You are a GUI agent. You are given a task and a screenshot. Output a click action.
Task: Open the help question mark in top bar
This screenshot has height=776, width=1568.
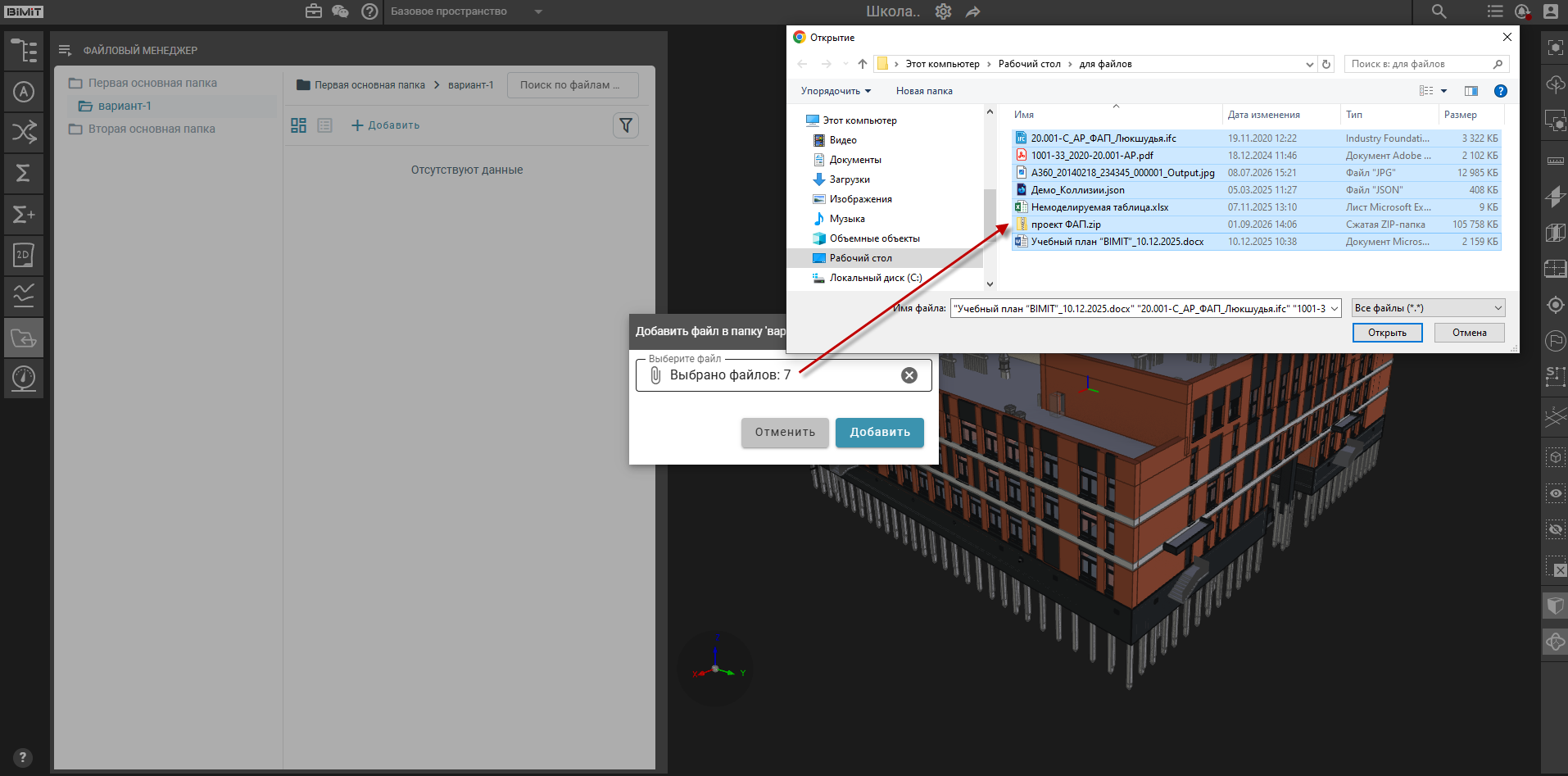click(x=369, y=11)
